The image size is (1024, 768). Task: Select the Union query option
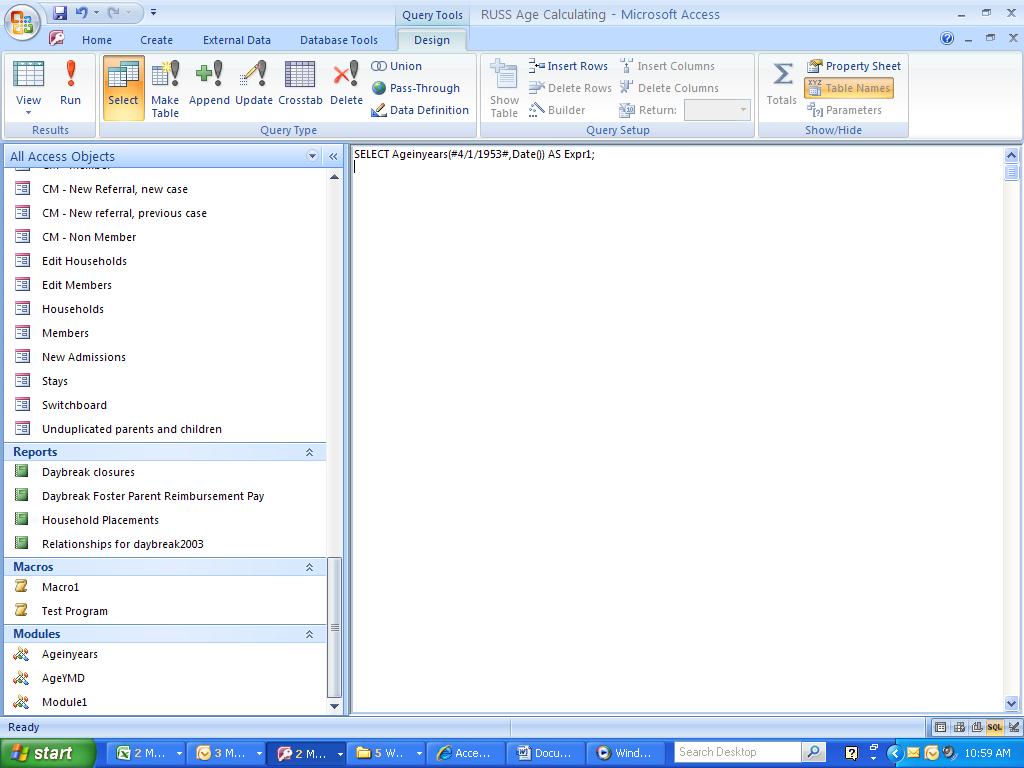[x=397, y=66]
